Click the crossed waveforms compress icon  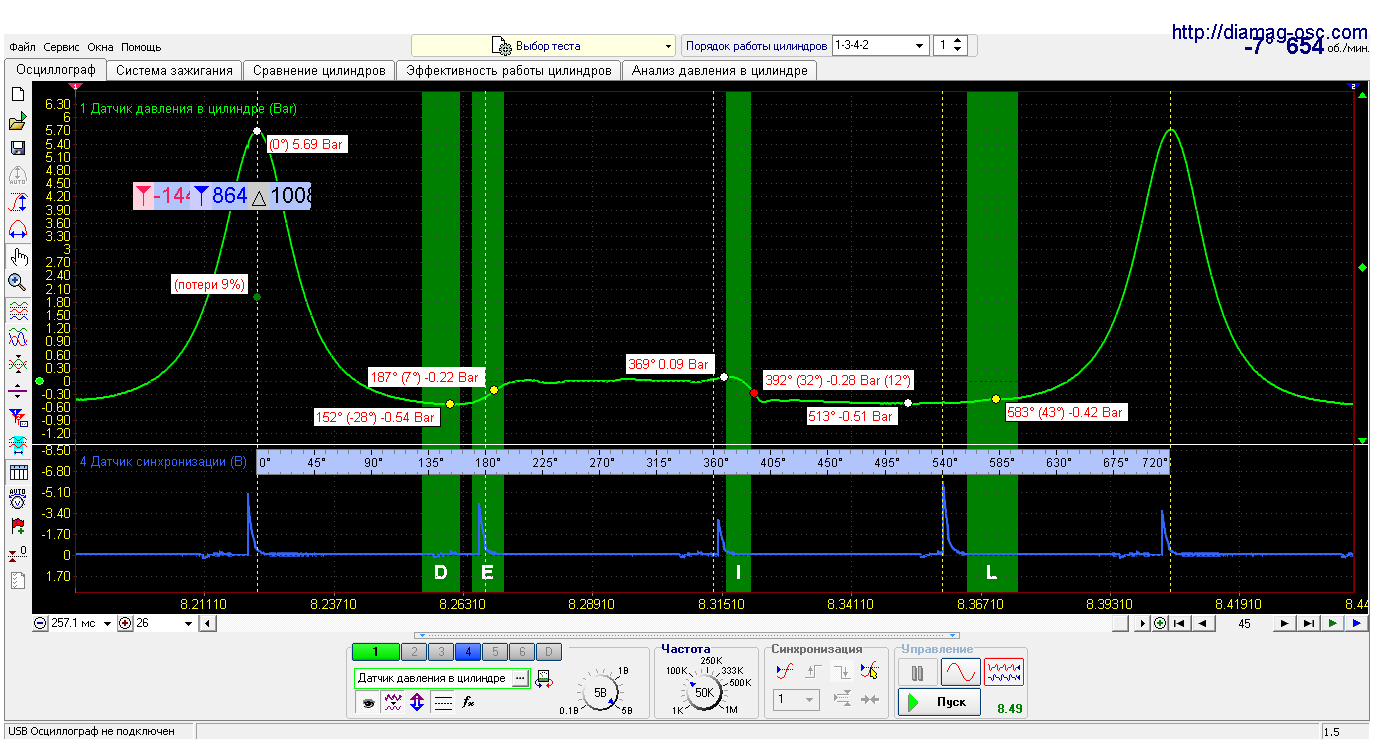coord(17,364)
